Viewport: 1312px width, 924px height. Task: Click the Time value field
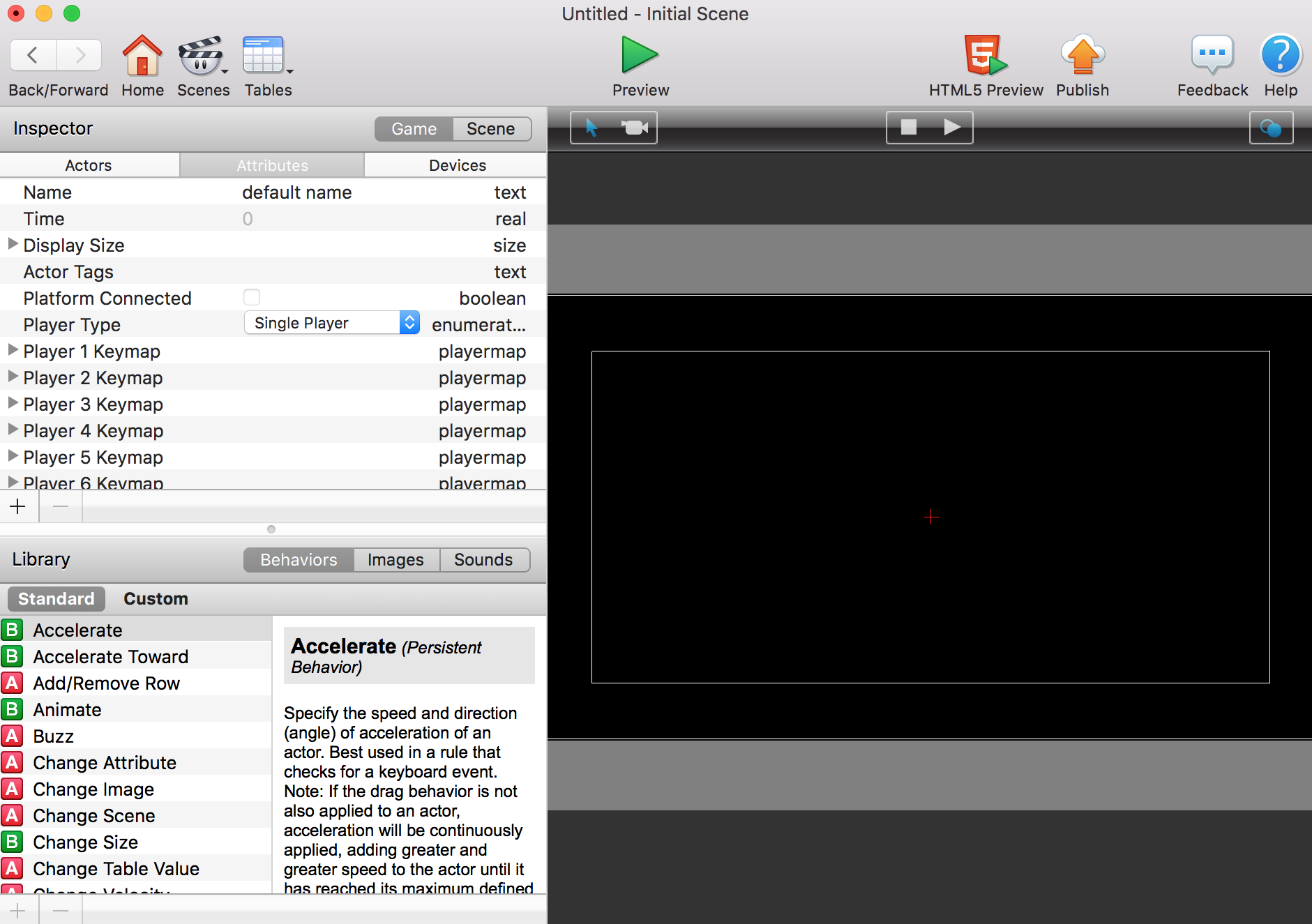(x=248, y=219)
